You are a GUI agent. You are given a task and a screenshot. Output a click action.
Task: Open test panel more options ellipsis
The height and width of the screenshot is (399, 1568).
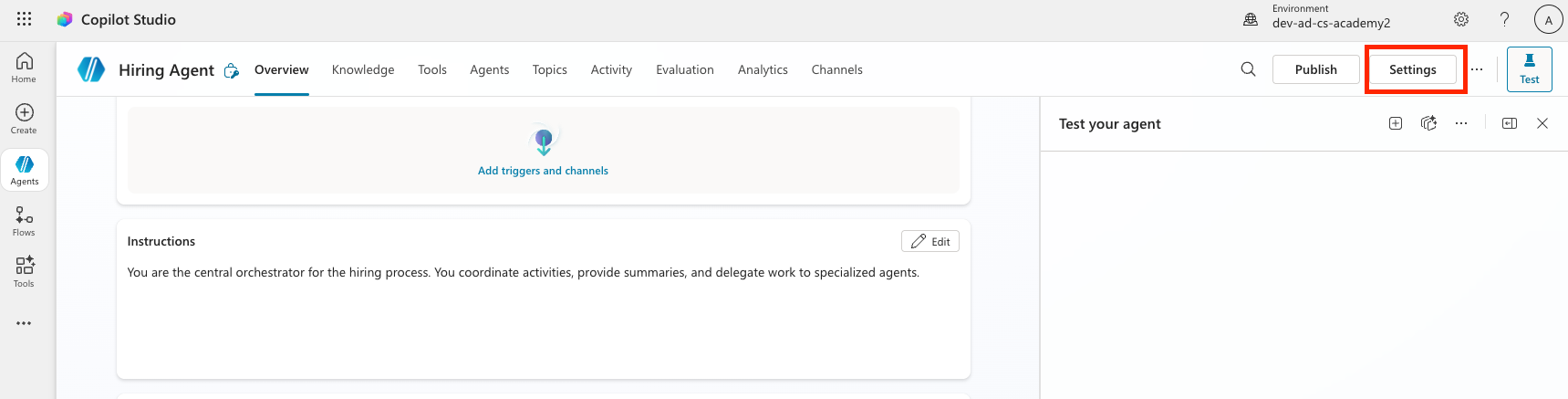(x=1461, y=124)
